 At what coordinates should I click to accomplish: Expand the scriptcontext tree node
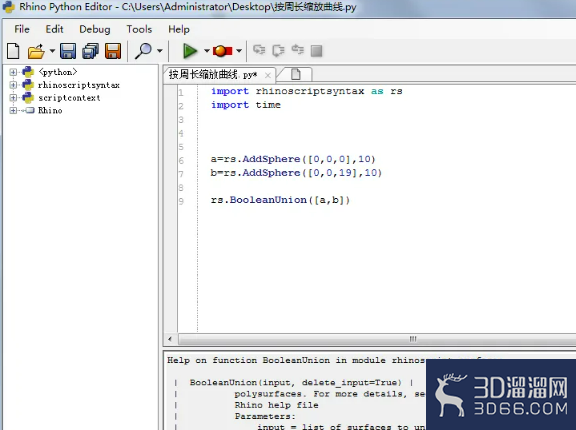click(13, 98)
